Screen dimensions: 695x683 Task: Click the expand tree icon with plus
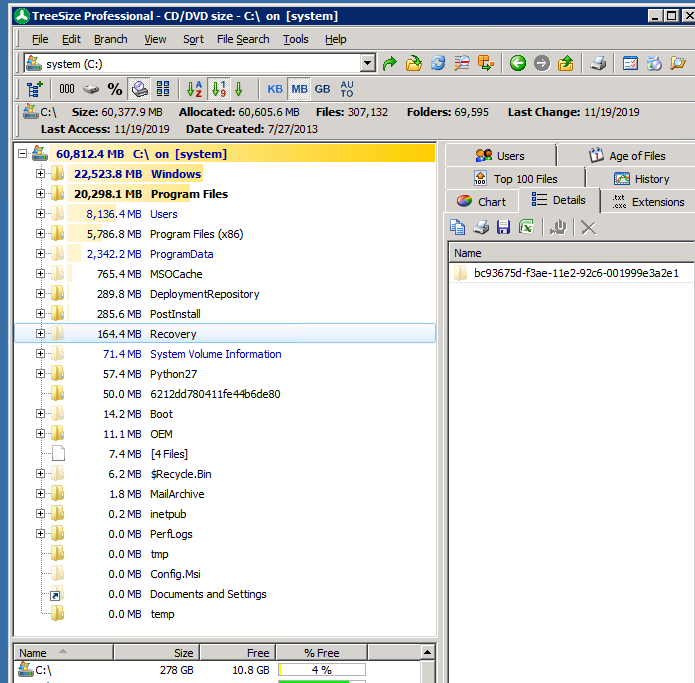coord(34,89)
